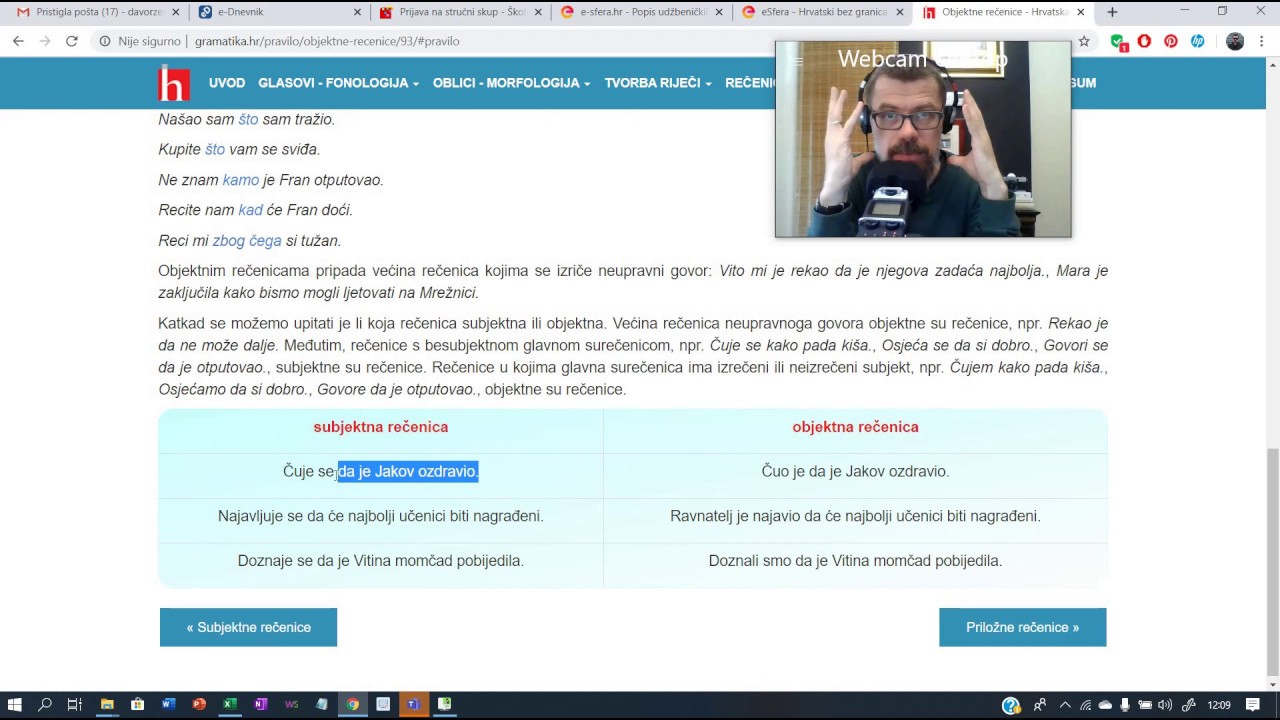Open the Windows notification center
The image size is (1280, 720).
1253,705
